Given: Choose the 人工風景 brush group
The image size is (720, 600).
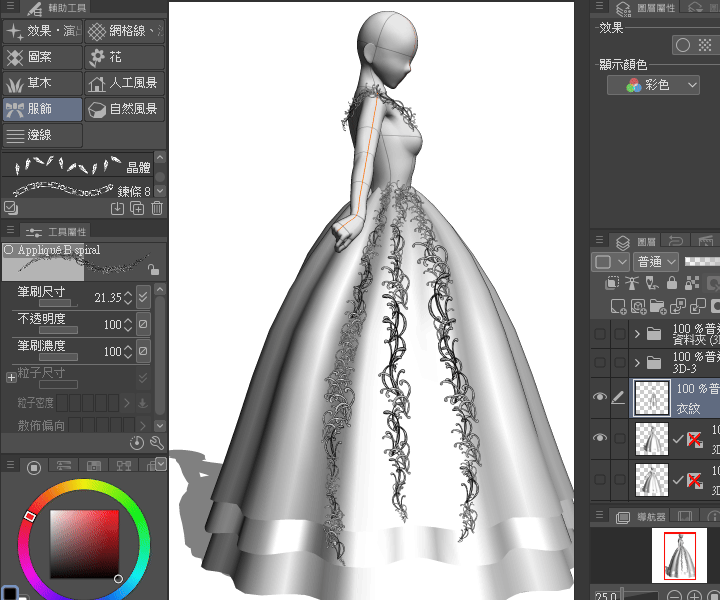Looking at the screenshot, I should [x=124, y=83].
